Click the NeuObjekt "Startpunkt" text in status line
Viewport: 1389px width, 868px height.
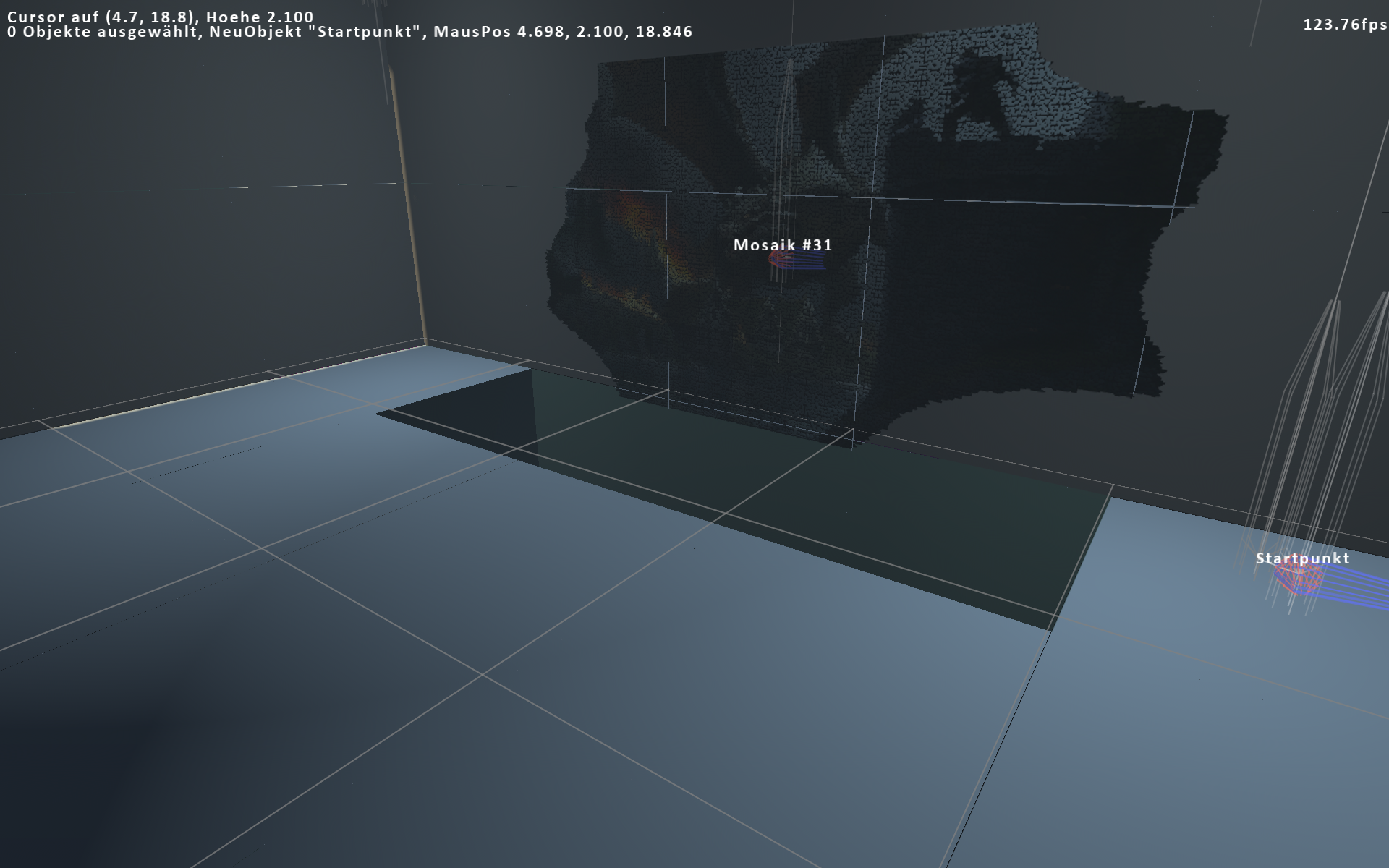315,32
